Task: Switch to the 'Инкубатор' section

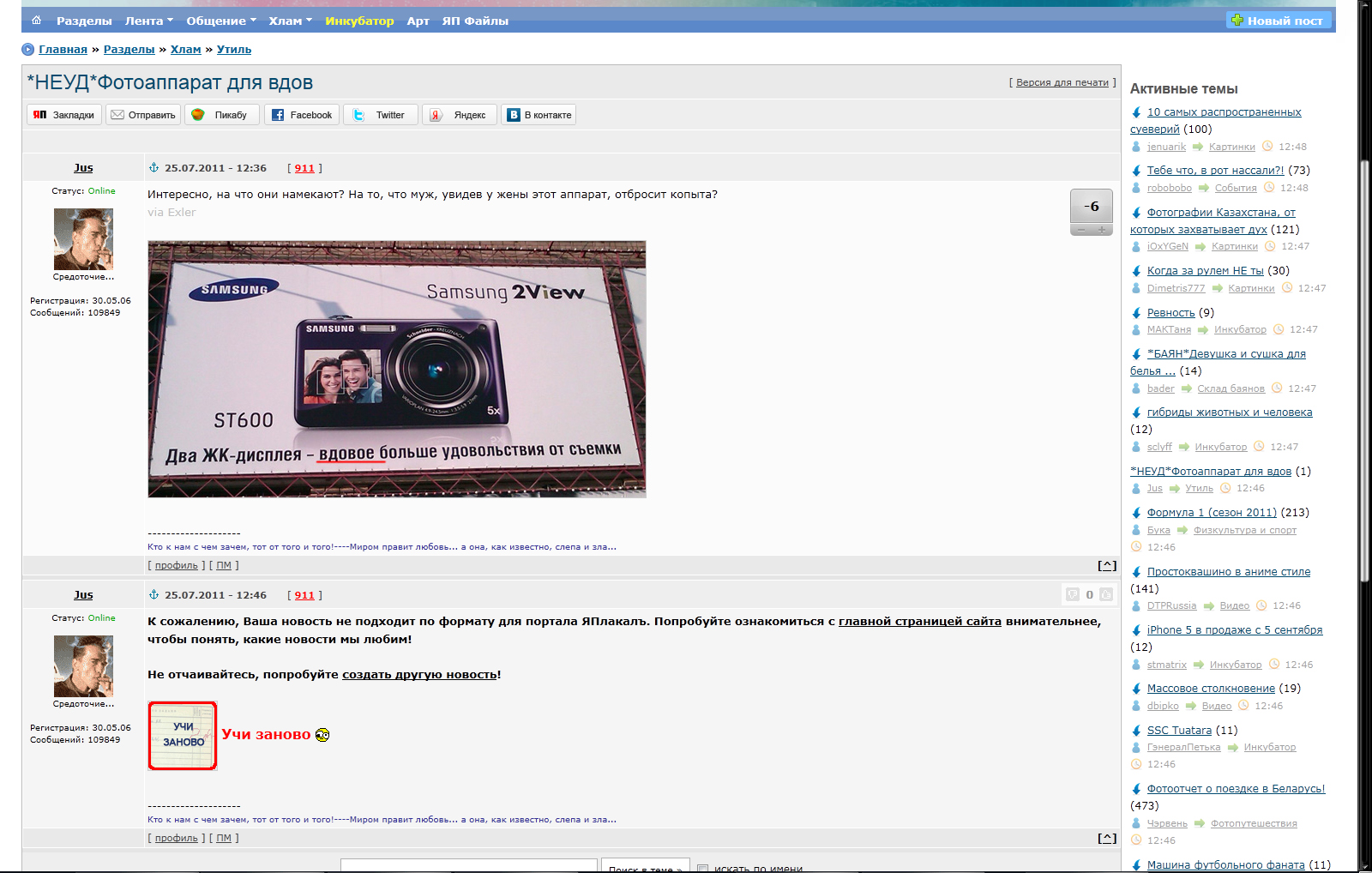Action: [359, 21]
